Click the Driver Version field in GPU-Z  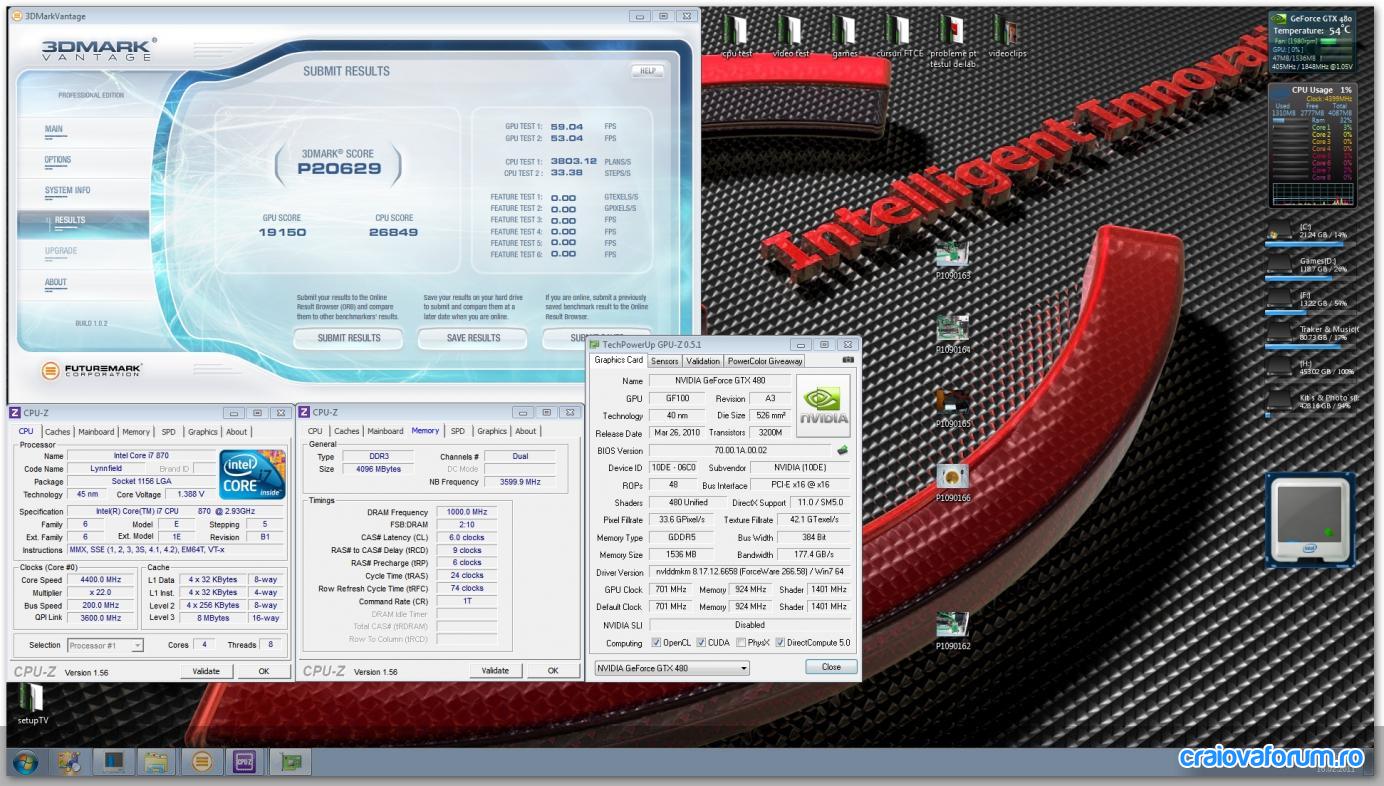(x=748, y=572)
